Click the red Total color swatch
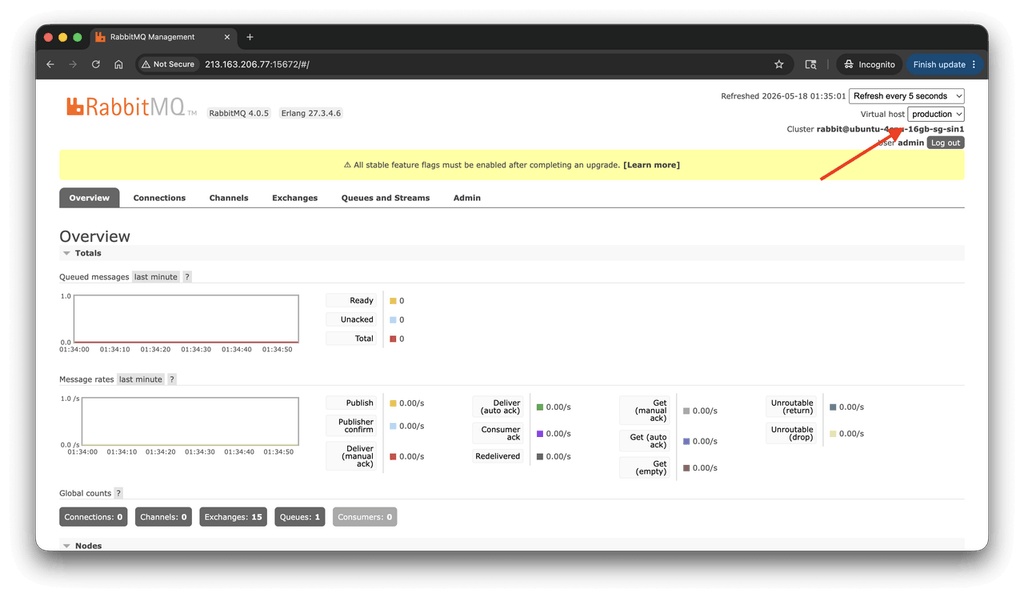The height and width of the screenshot is (598, 1024). pyautogui.click(x=393, y=339)
